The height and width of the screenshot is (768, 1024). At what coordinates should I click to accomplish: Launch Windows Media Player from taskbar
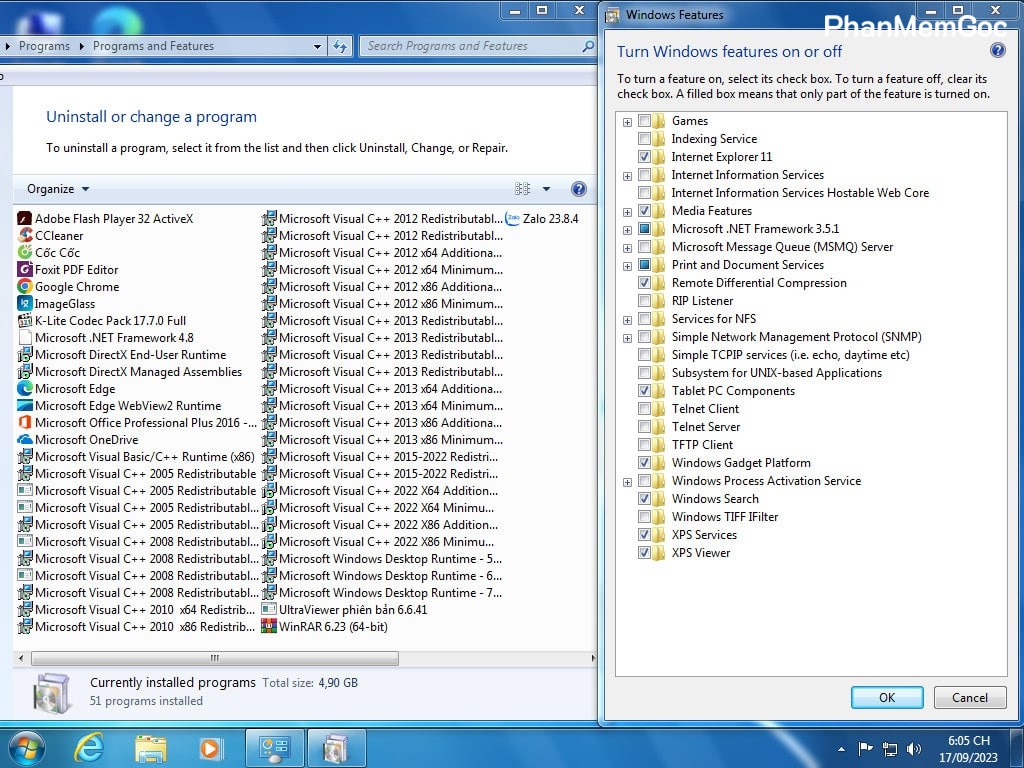[211, 748]
